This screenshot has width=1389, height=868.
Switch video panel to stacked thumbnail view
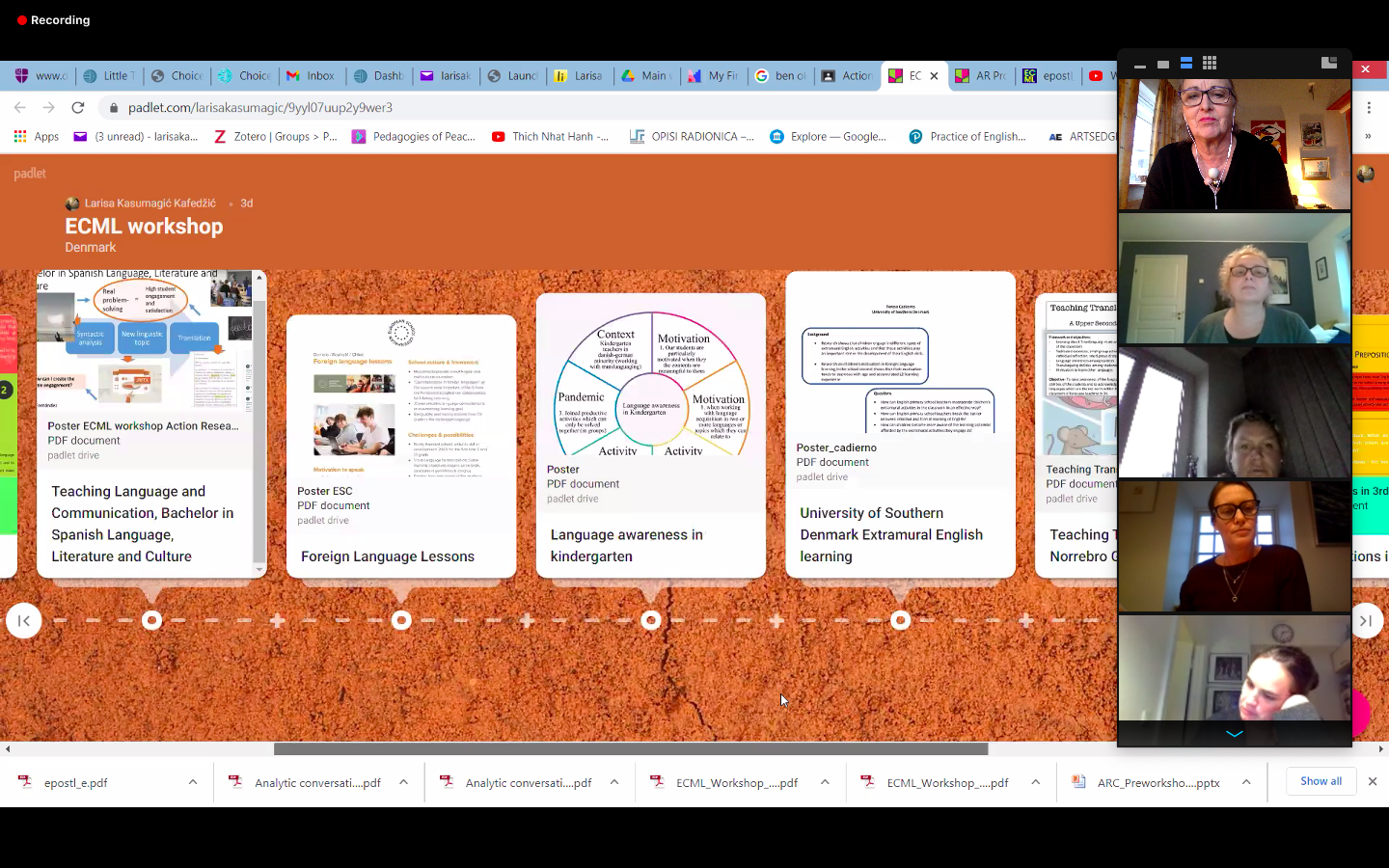click(1186, 64)
